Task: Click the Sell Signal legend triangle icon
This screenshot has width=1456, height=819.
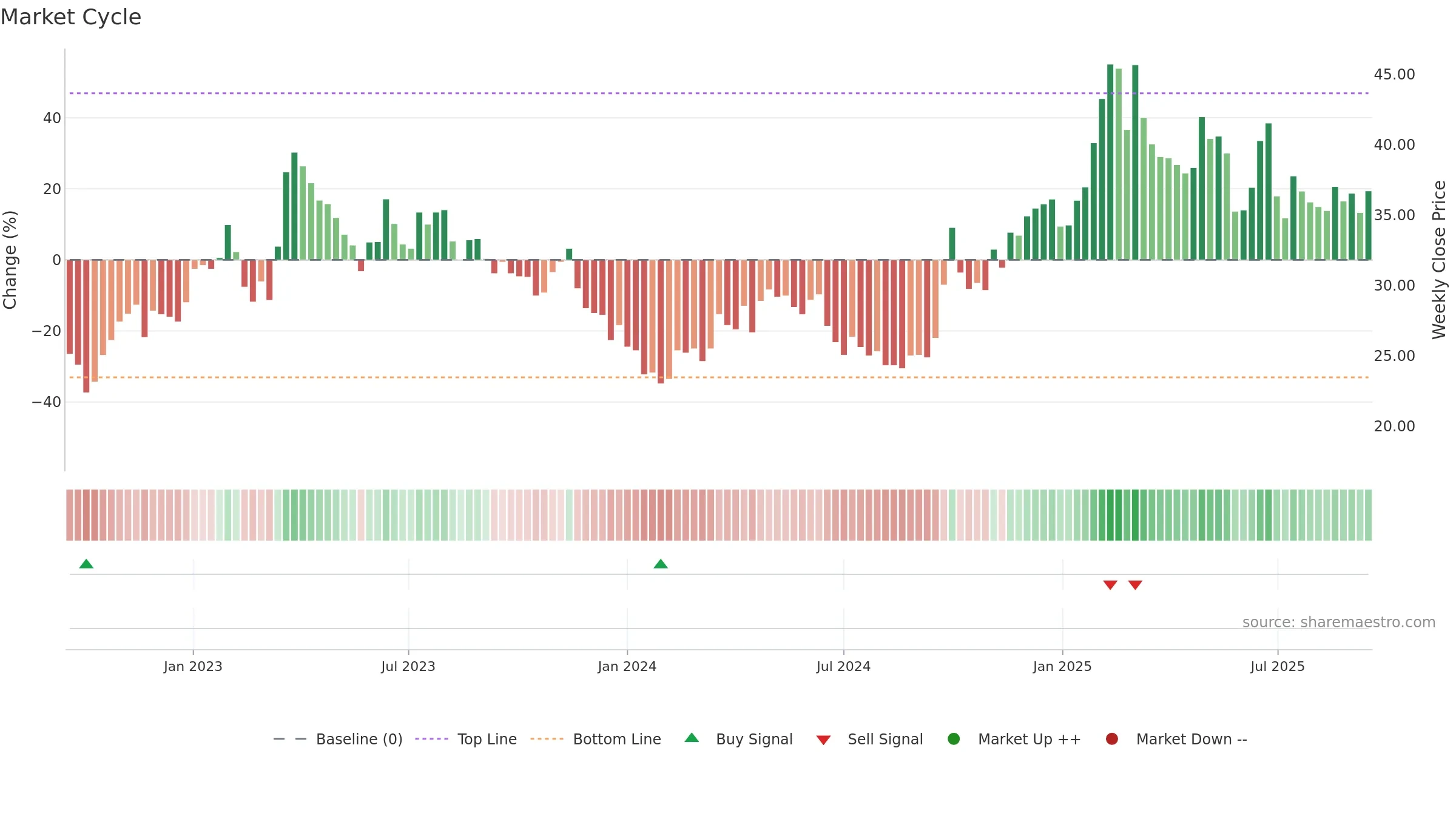Action: 823,740
